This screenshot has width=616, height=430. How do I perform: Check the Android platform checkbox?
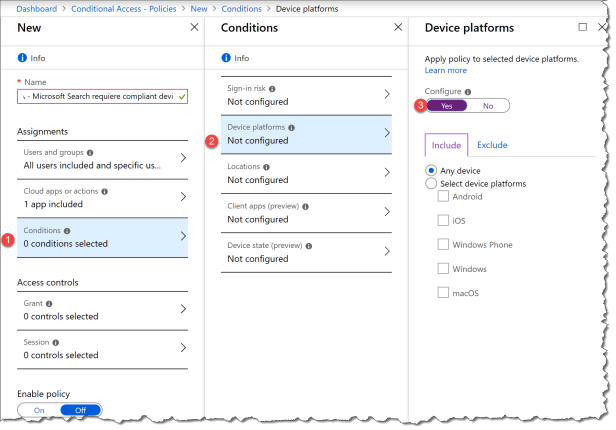[443, 196]
